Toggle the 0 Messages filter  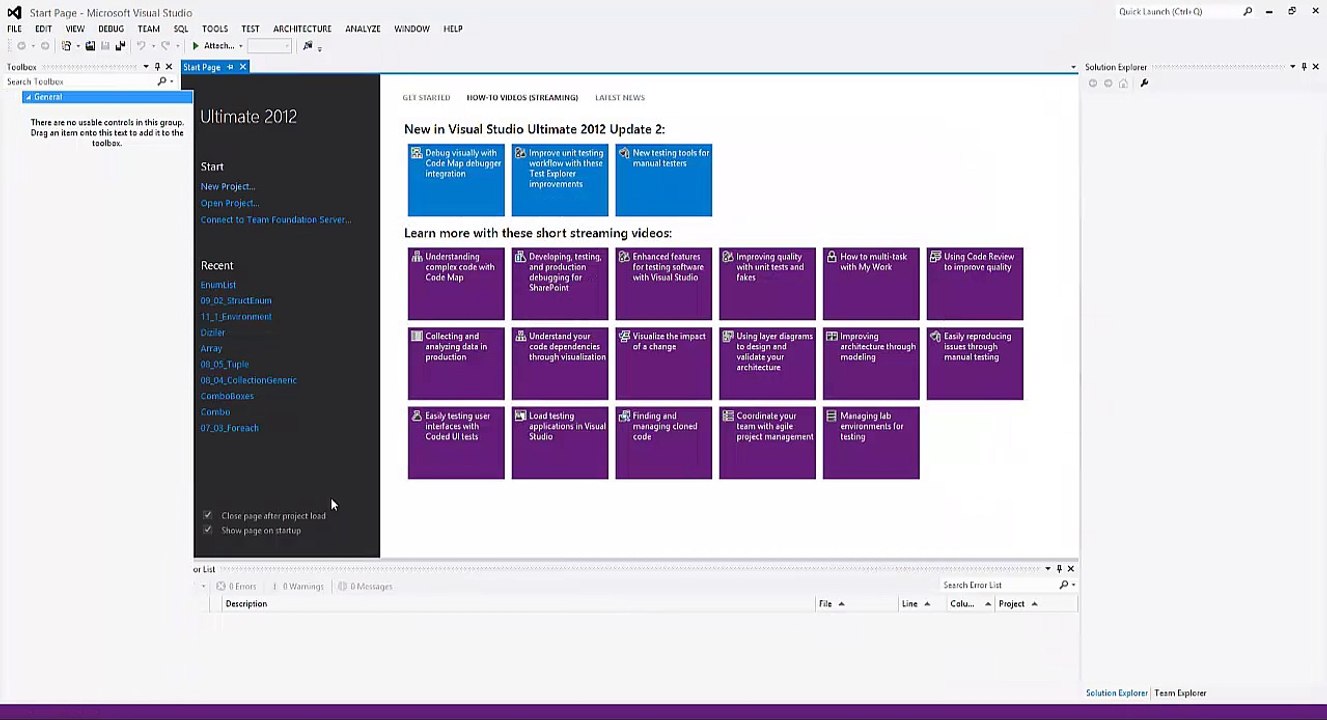365,586
